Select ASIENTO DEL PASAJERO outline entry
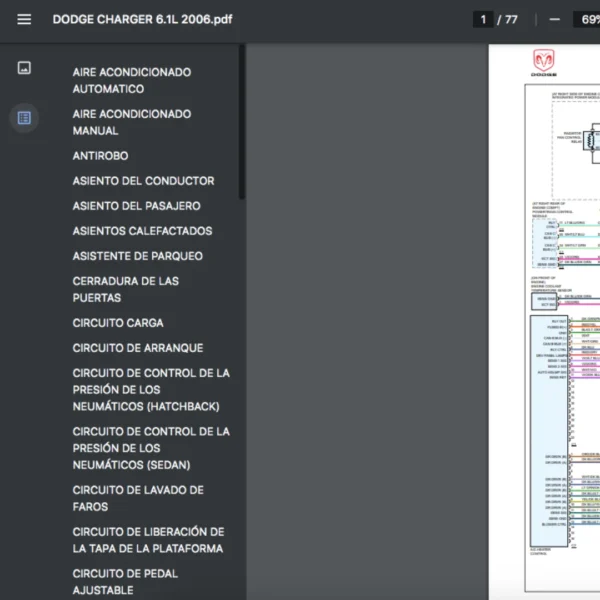Screen dimensions: 600x600 (x=136, y=206)
